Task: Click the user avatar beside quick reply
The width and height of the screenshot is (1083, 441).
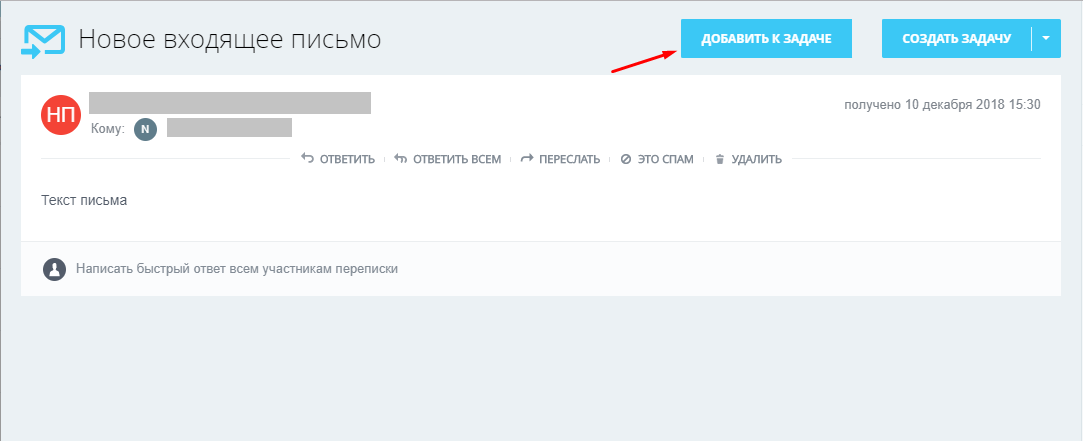Action: (x=54, y=269)
